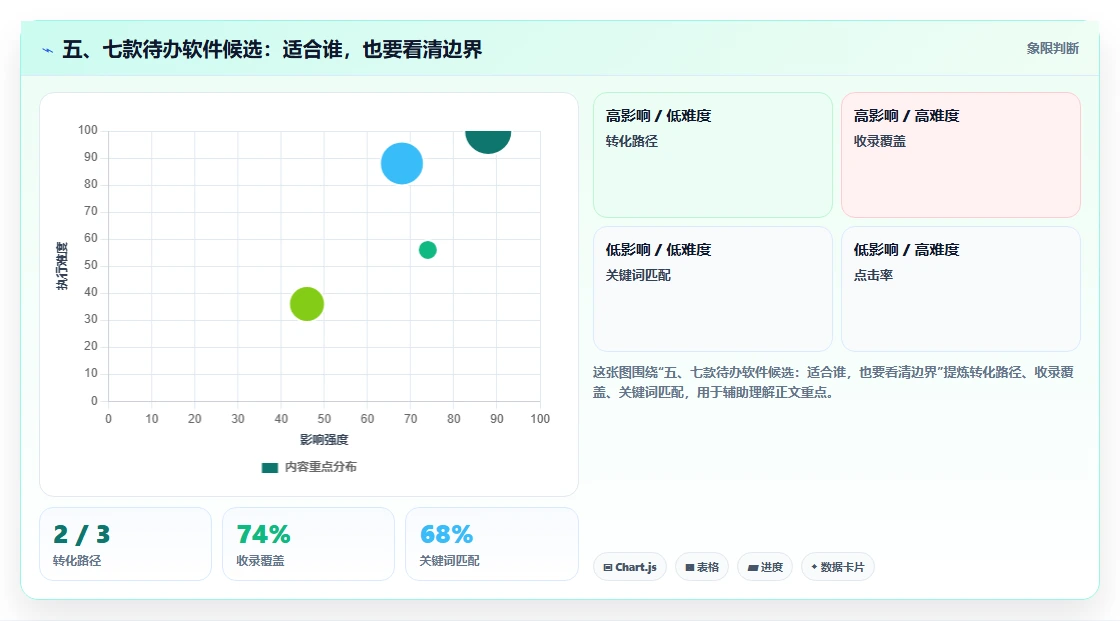
Task: Select the 高影响 / 低难度 quadrant card
Action: click(x=713, y=154)
